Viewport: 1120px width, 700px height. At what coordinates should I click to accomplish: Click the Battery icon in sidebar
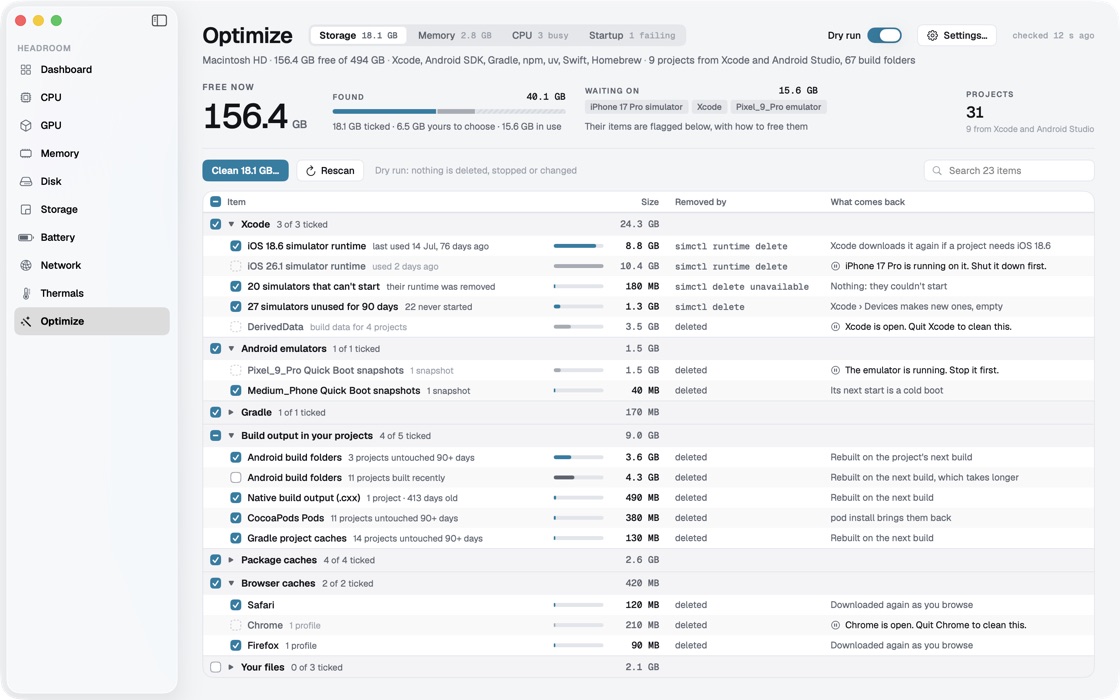tap(26, 237)
